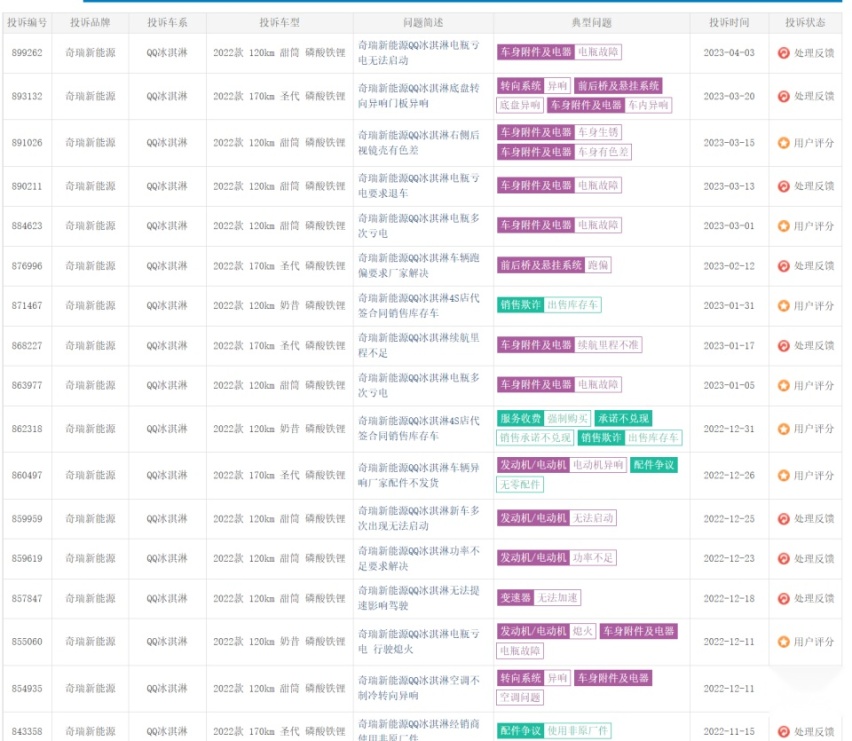The width and height of the screenshot is (852, 741).
Task: Open the 电瓶亏电要求退车 complaint summary
Action: tap(418, 186)
